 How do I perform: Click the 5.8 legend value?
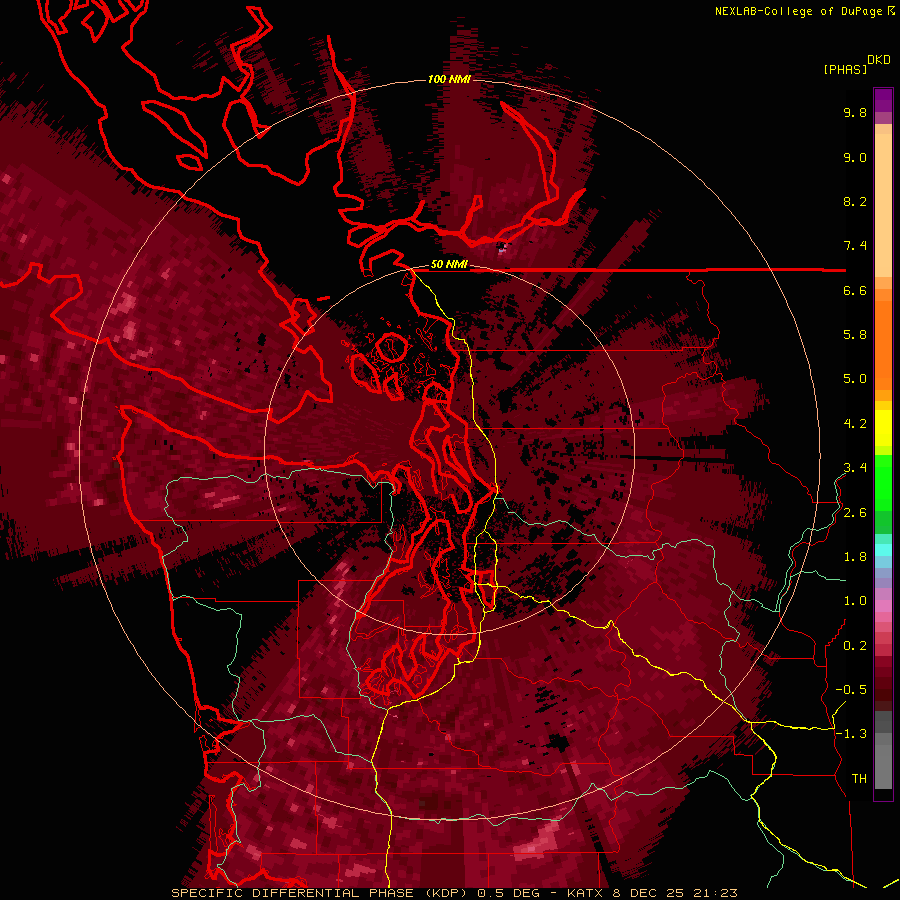(x=855, y=335)
